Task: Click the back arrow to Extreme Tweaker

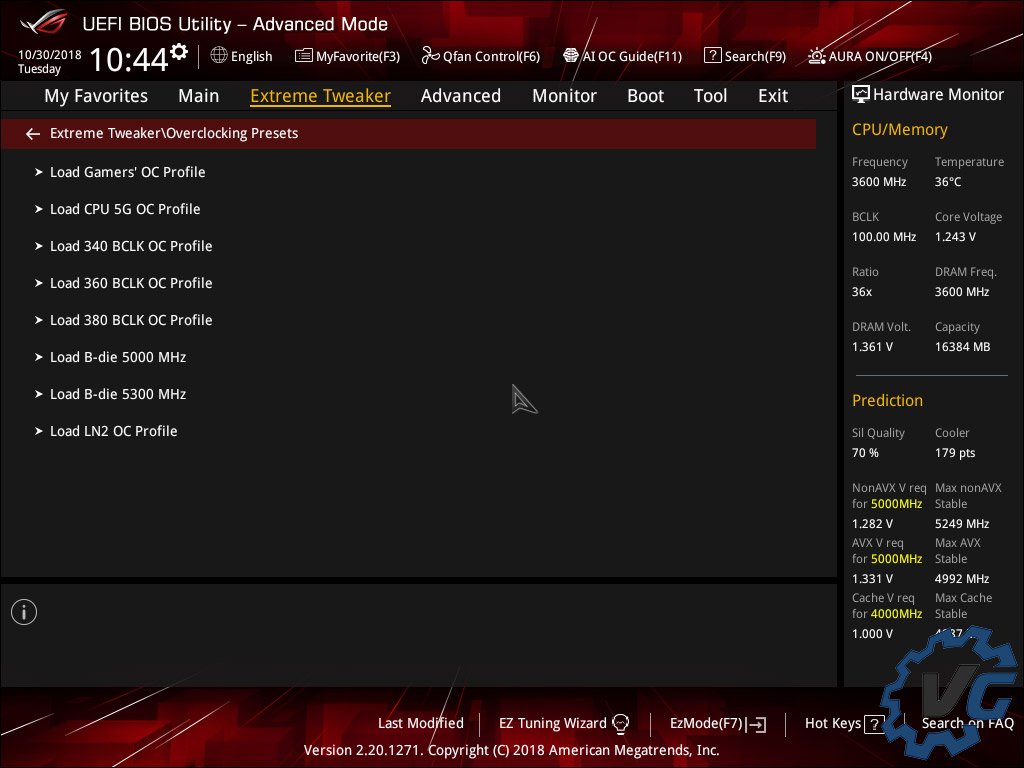Action: [x=33, y=134]
